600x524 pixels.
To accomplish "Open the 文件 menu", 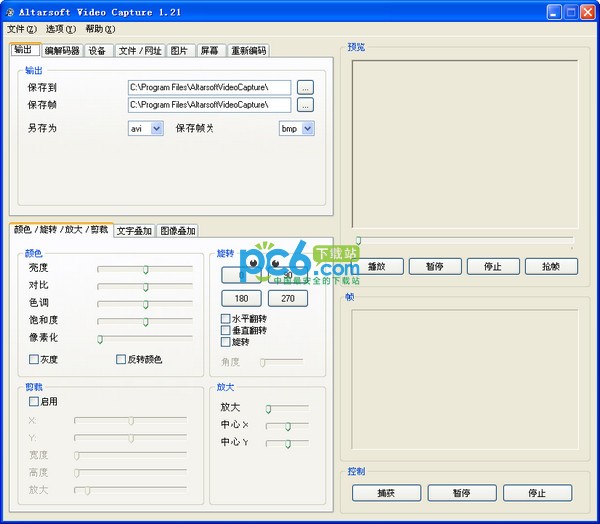I will (x=22, y=29).
